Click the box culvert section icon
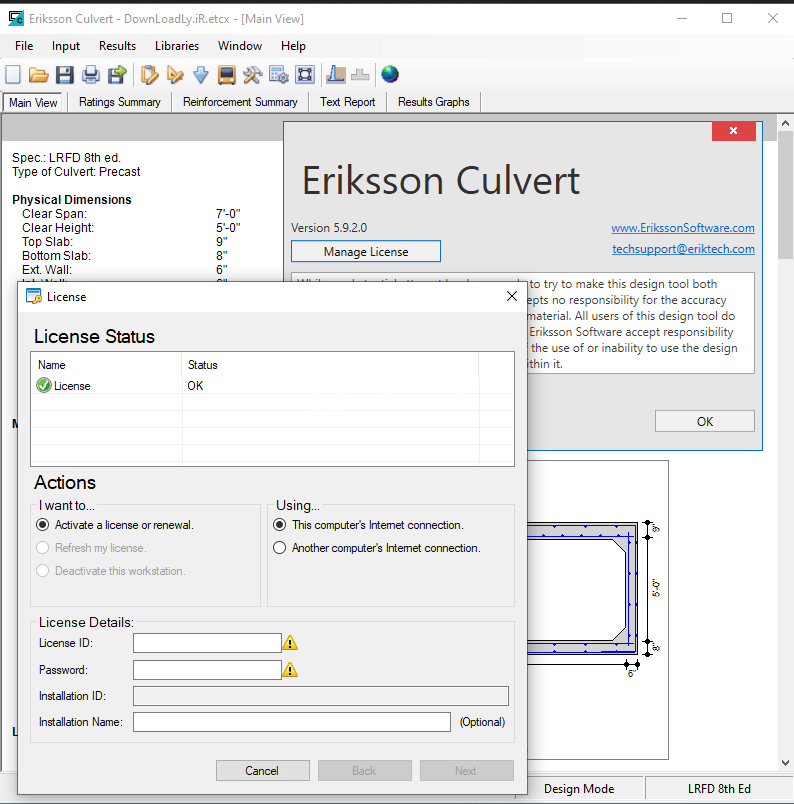The width and height of the screenshot is (794, 804). click(x=305, y=75)
